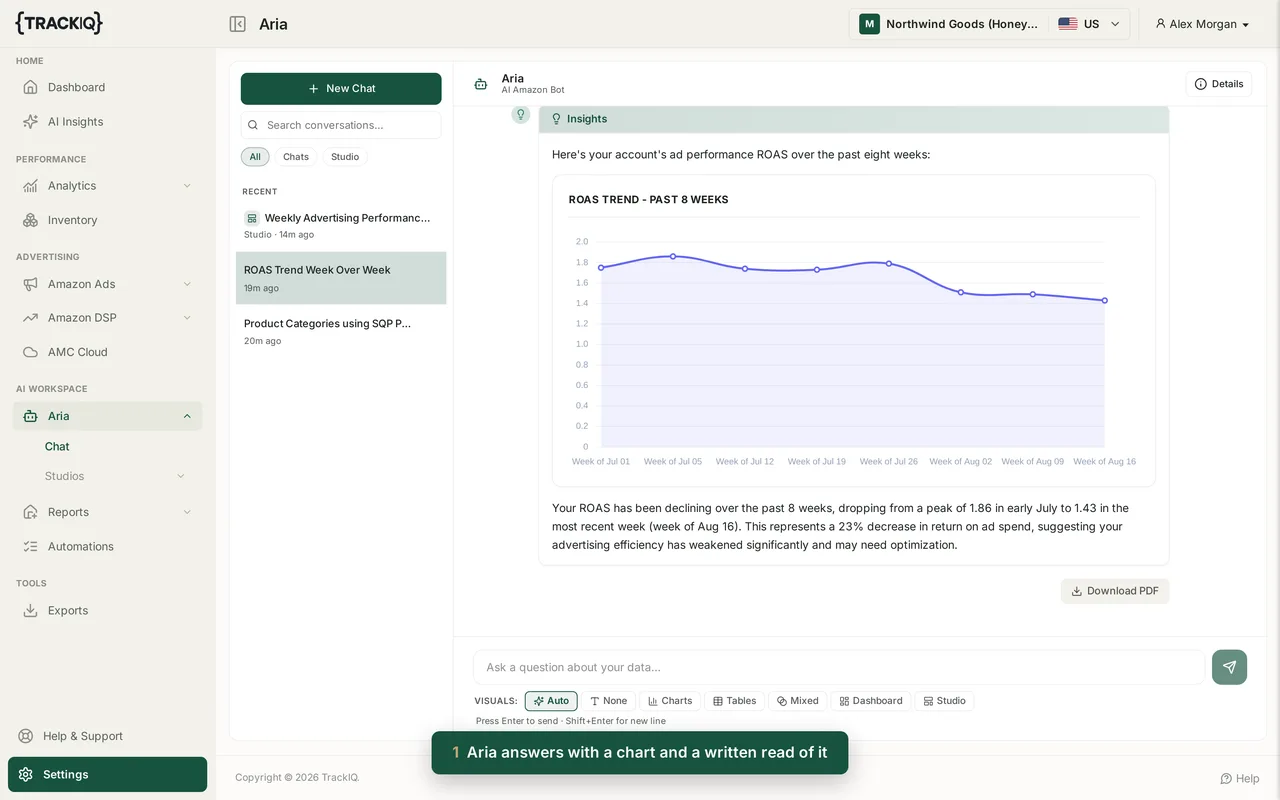Open AI Insights sparkle icon
1280x800 pixels.
tap(31, 122)
